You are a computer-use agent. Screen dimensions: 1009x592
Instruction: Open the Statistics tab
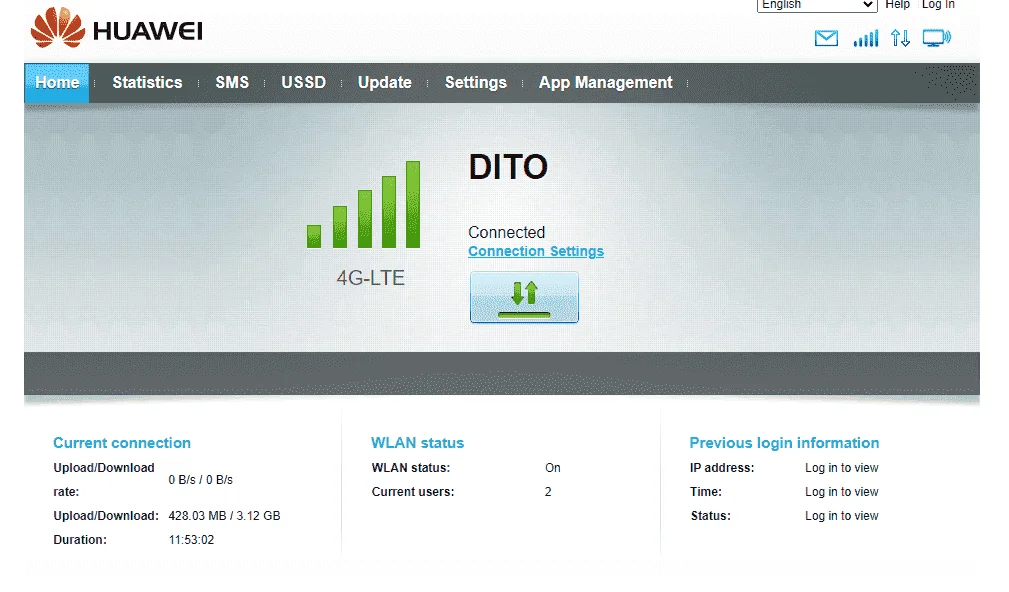(x=147, y=83)
